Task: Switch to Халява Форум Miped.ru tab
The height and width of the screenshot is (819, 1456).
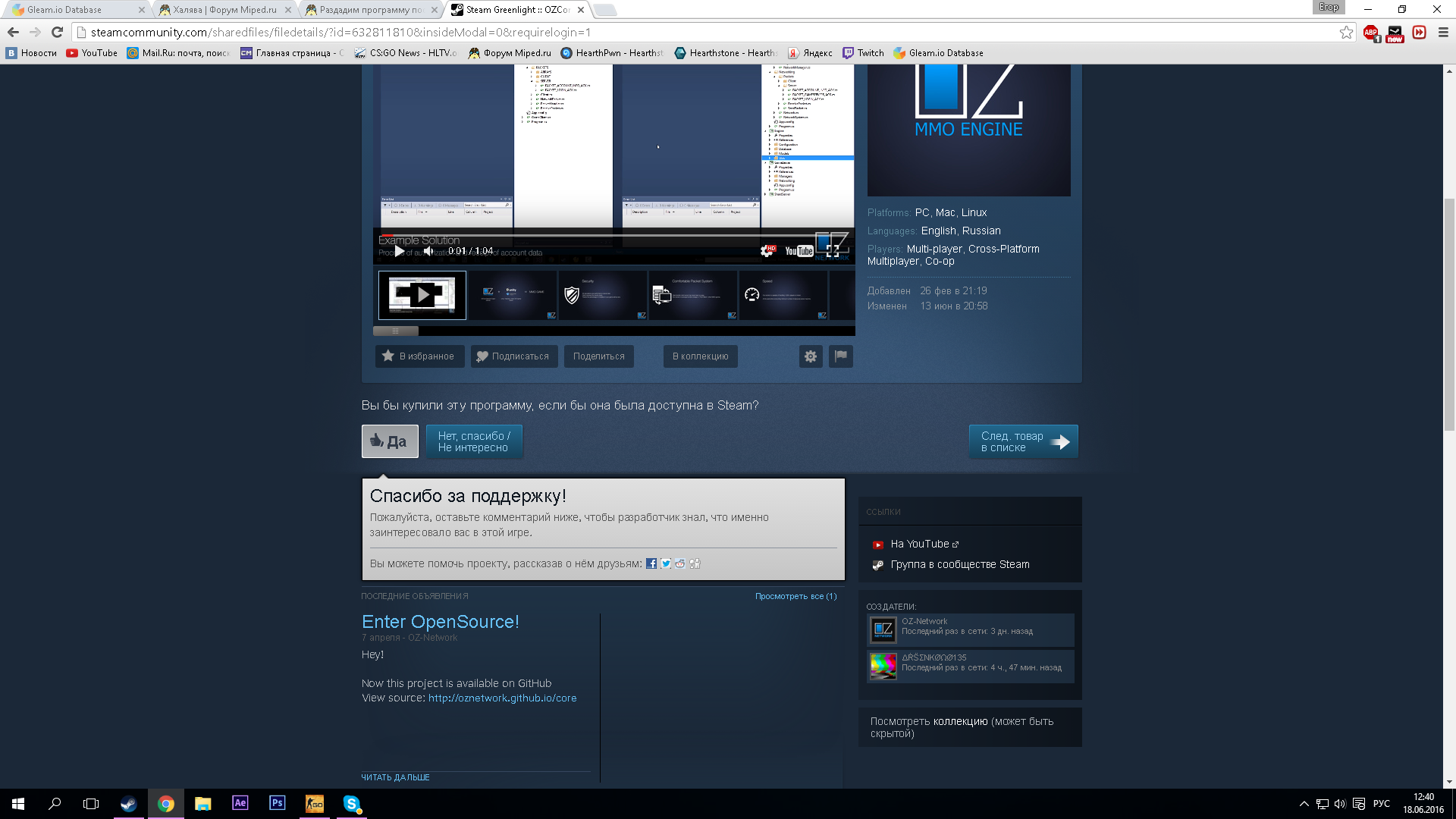Action: pos(224,10)
